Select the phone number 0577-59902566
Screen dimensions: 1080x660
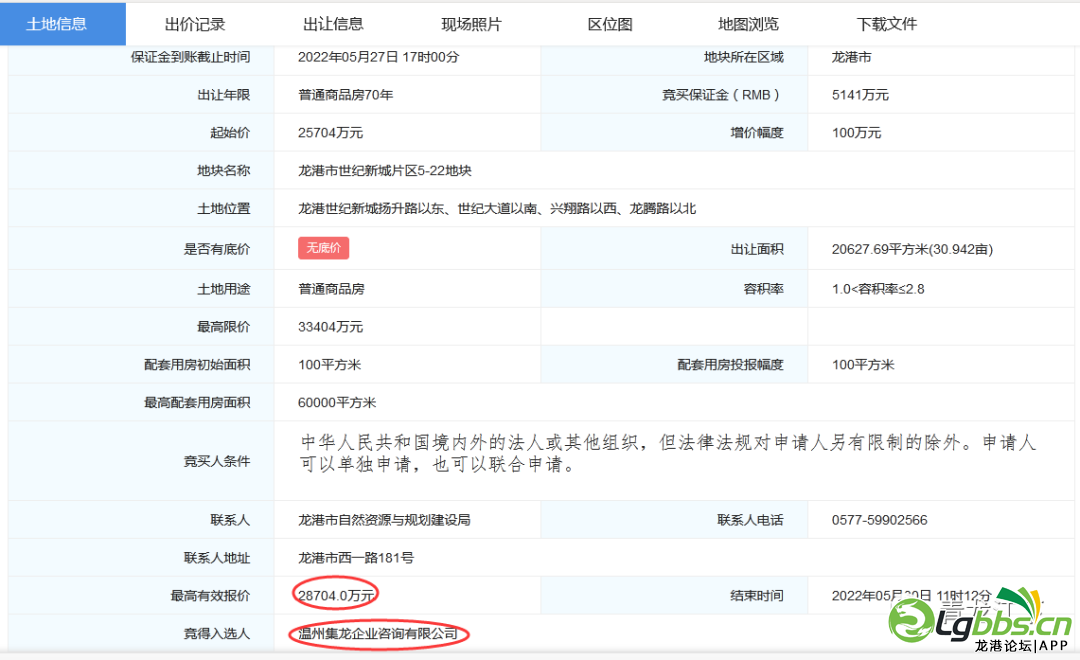pos(880,520)
